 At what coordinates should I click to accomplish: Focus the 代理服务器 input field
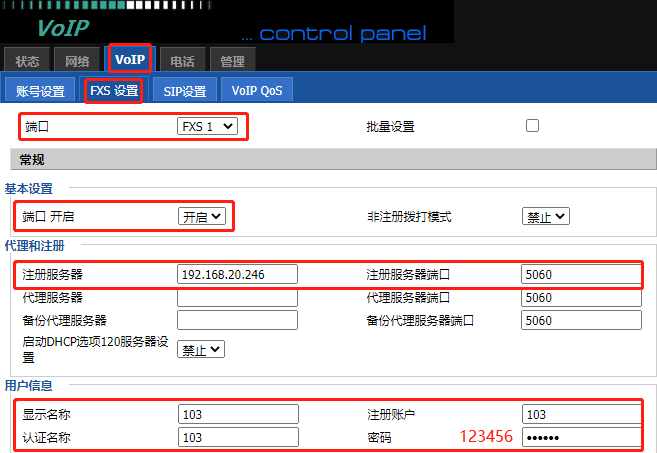click(237, 297)
